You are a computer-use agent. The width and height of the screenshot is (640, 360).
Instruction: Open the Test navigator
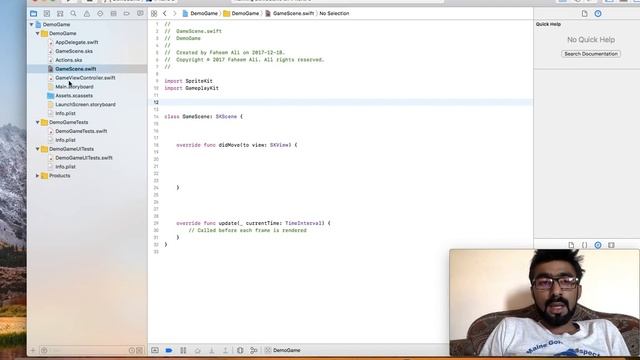(x=100, y=13)
